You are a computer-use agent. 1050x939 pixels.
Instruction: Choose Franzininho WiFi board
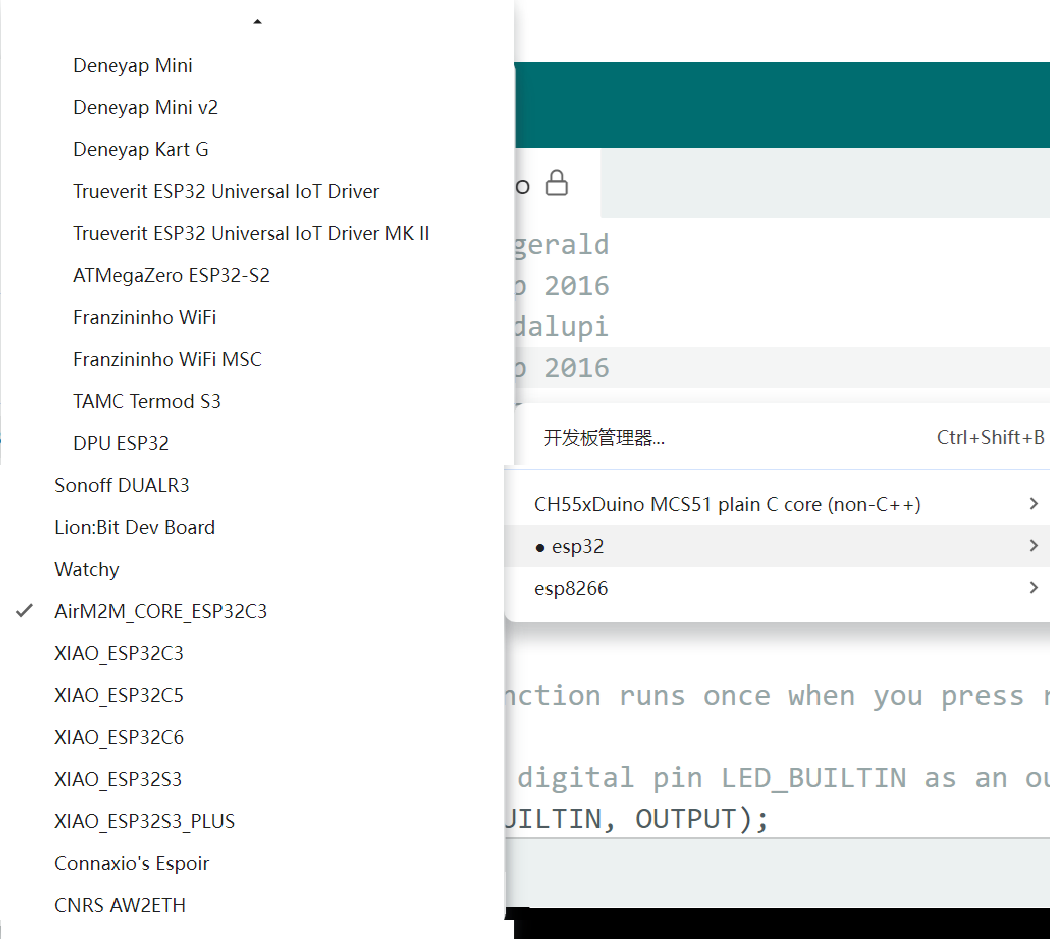coord(145,317)
